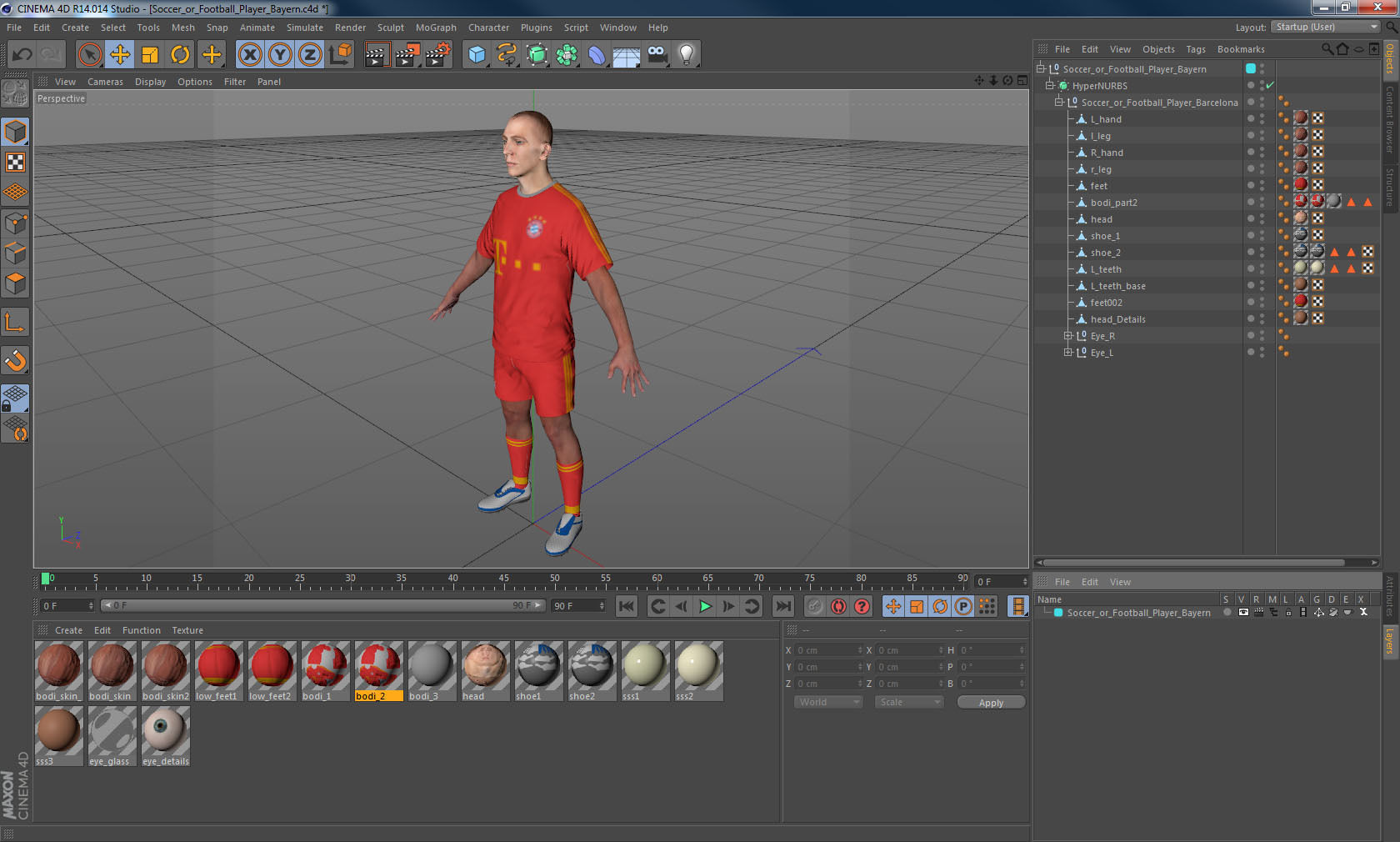Toggle Z axis lock
This screenshot has height=842, width=1400.
click(x=310, y=55)
